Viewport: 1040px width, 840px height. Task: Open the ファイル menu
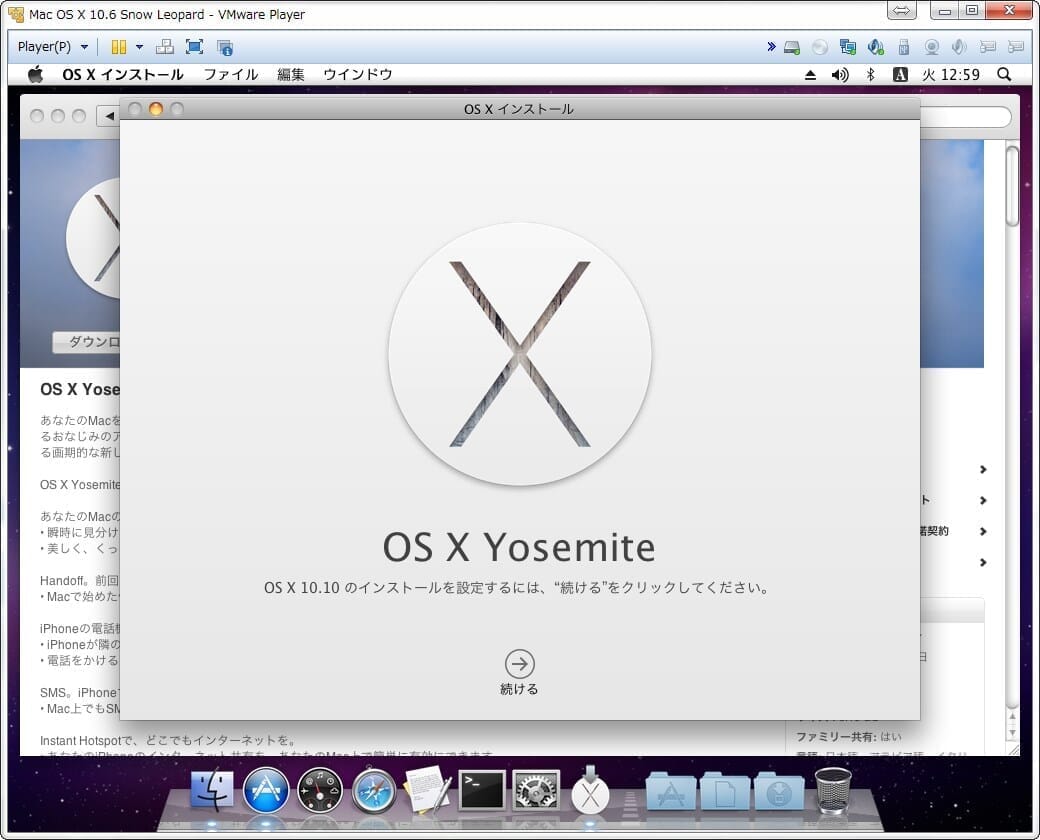[x=231, y=75]
